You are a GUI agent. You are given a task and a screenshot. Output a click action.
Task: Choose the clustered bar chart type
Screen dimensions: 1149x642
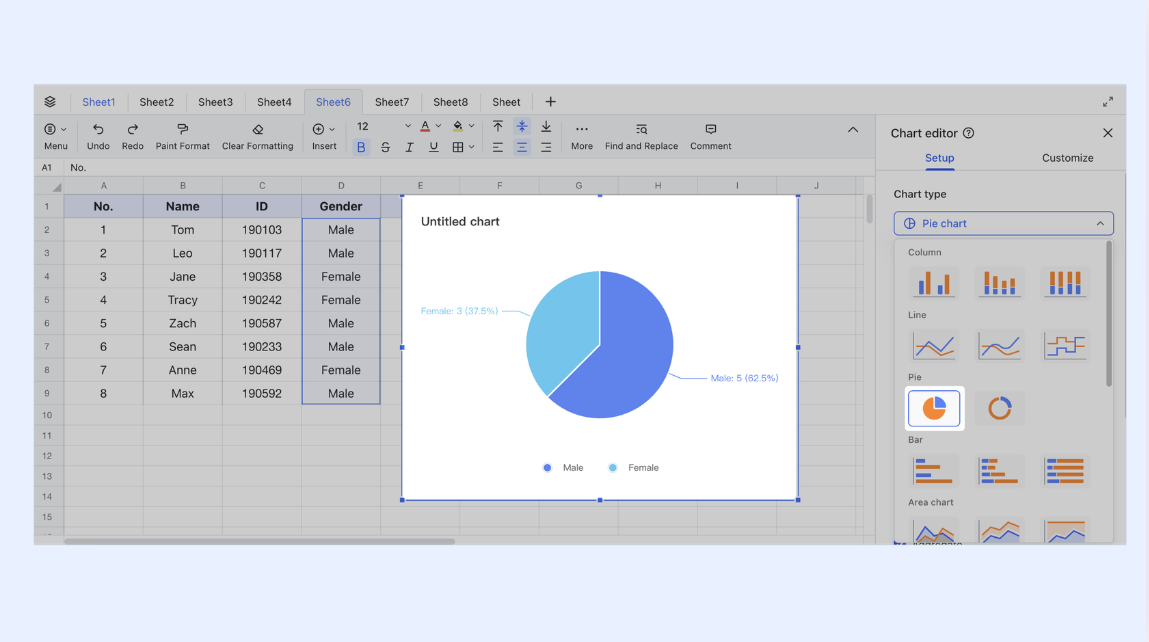pos(934,471)
